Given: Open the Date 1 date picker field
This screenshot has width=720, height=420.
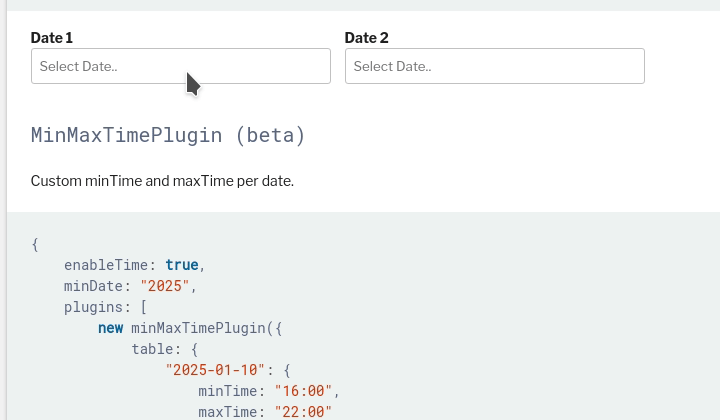Looking at the screenshot, I should [181, 66].
